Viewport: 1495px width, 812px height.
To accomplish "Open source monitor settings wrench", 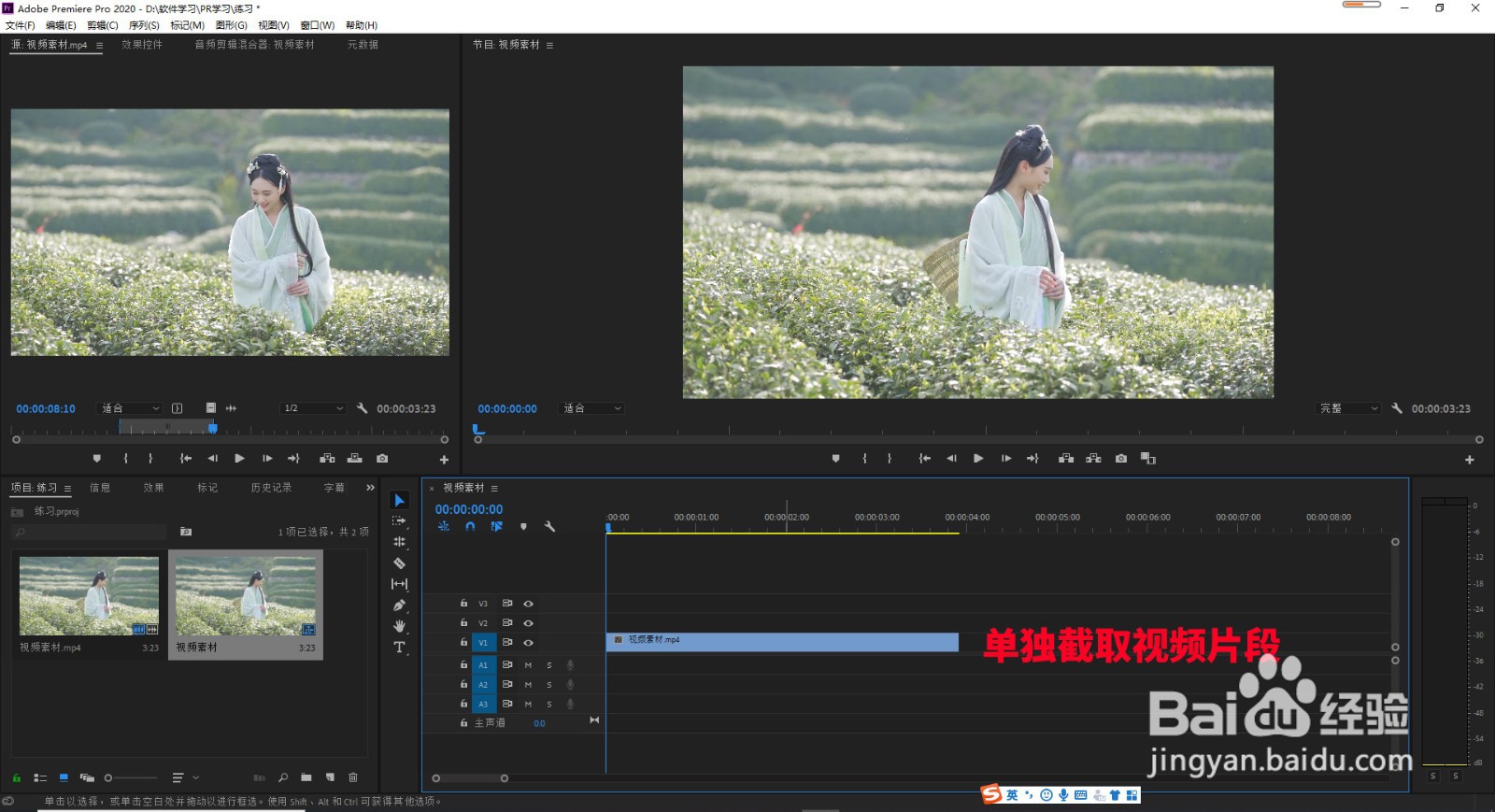I will (x=363, y=408).
